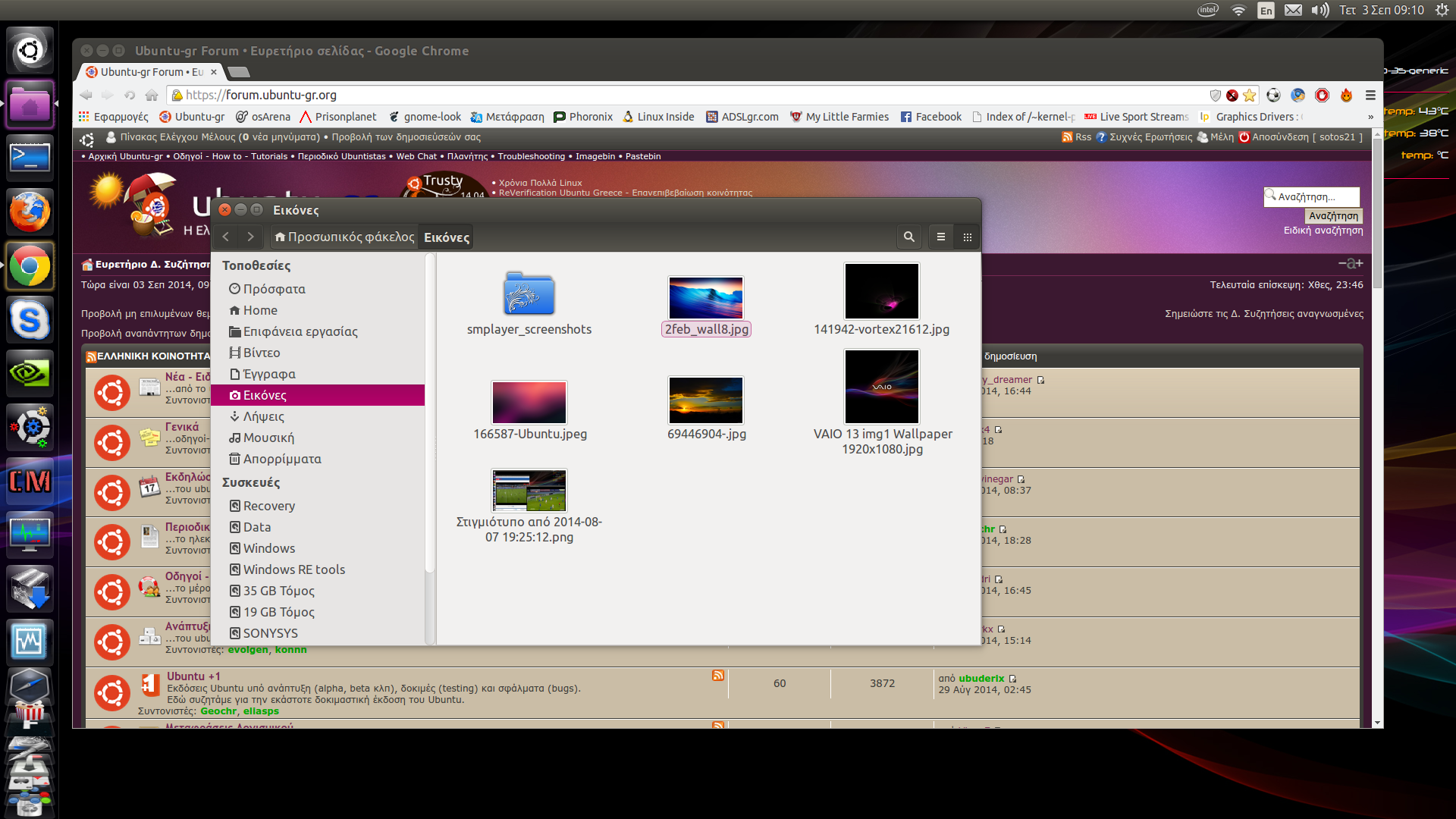The width and height of the screenshot is (1456, 819).
Task: Launch Firefox from the launcher
Action: [x=30, y=212]
